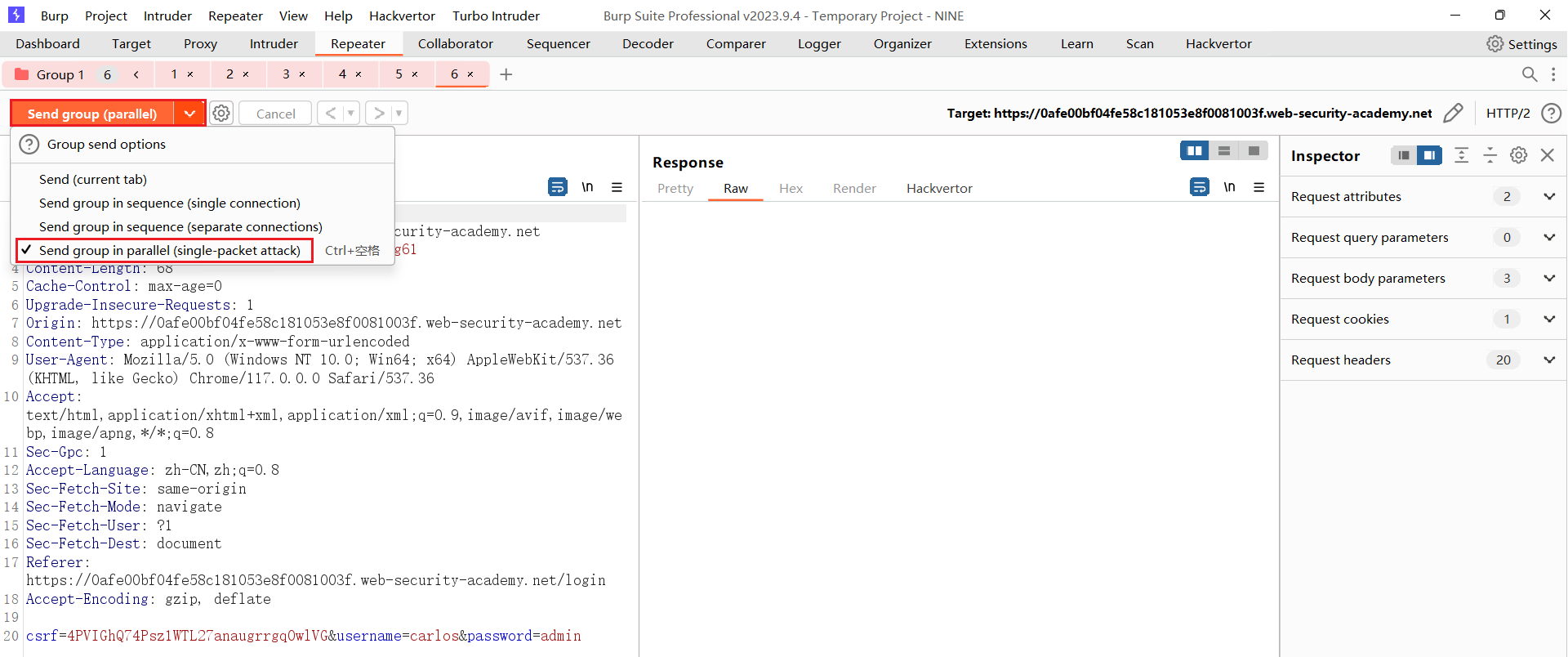The width and height of the screenshot is (1568, 657).
Task: Open response Pretty view tab
Action: pos(675,188)
